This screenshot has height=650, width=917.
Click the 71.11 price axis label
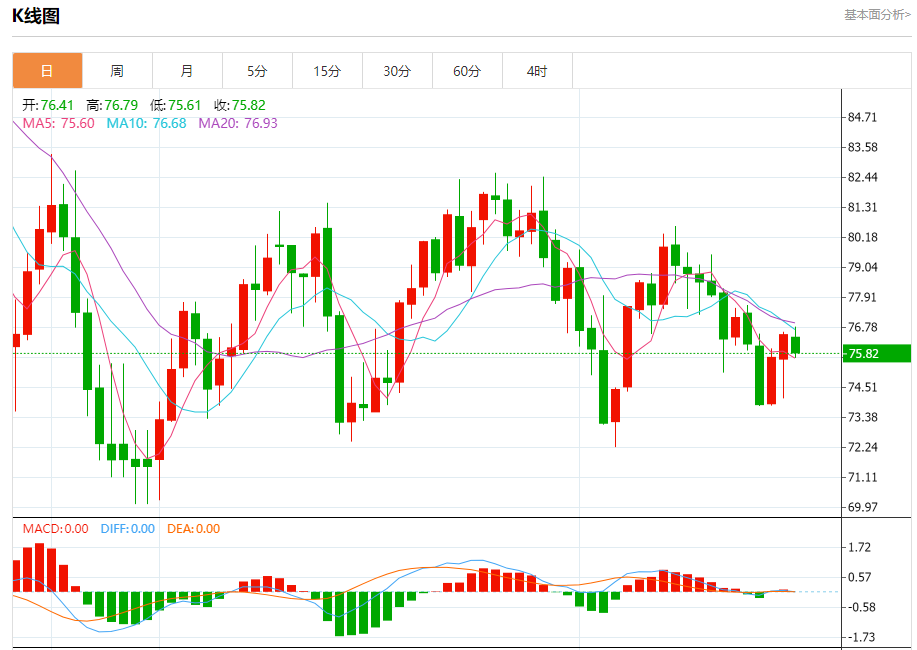[863, 477]
